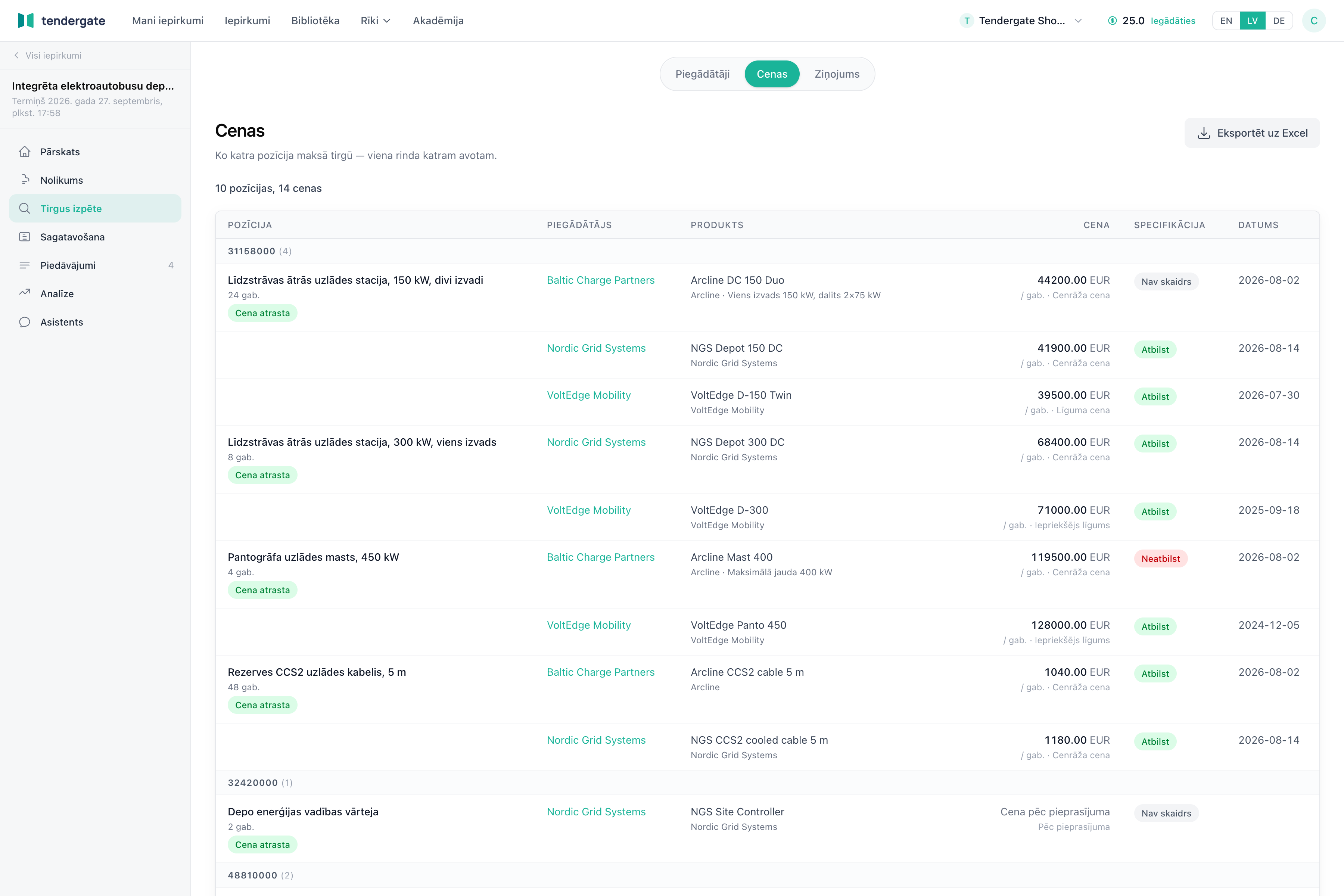1344x896 pixels.
Task: Click the Asistents chat bubble icon
Action: pos(25,322)
